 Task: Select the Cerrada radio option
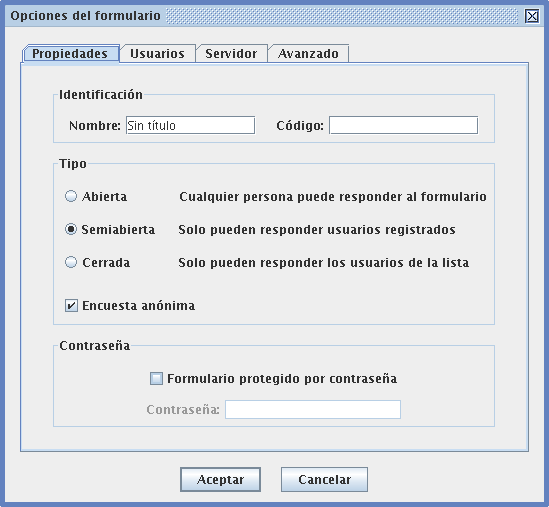click(71, 262)
